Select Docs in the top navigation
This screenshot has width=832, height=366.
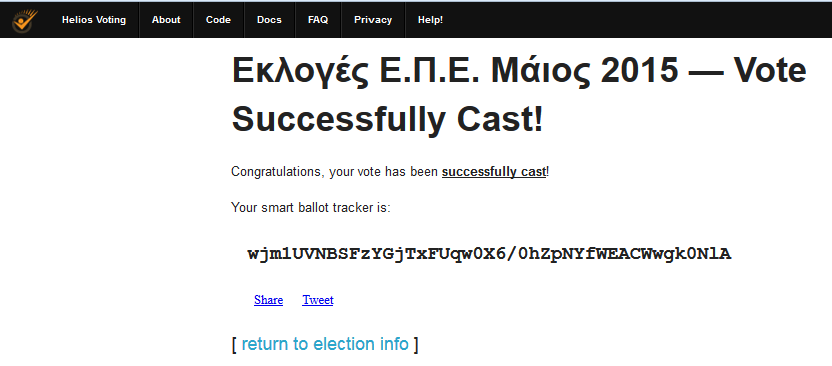[x=269, y=20]
